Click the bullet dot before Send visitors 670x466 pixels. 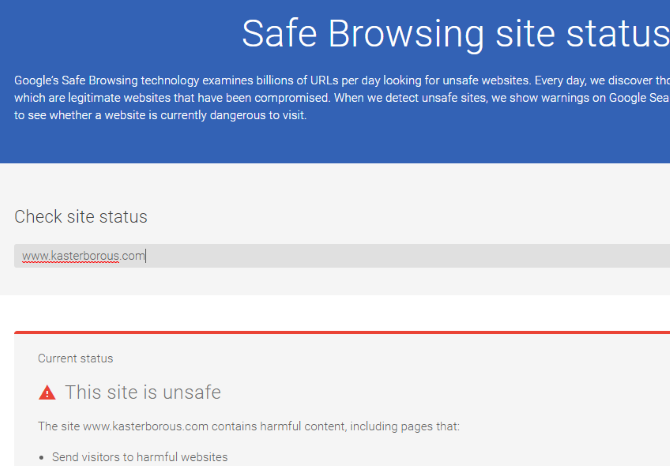click(41, 457)
